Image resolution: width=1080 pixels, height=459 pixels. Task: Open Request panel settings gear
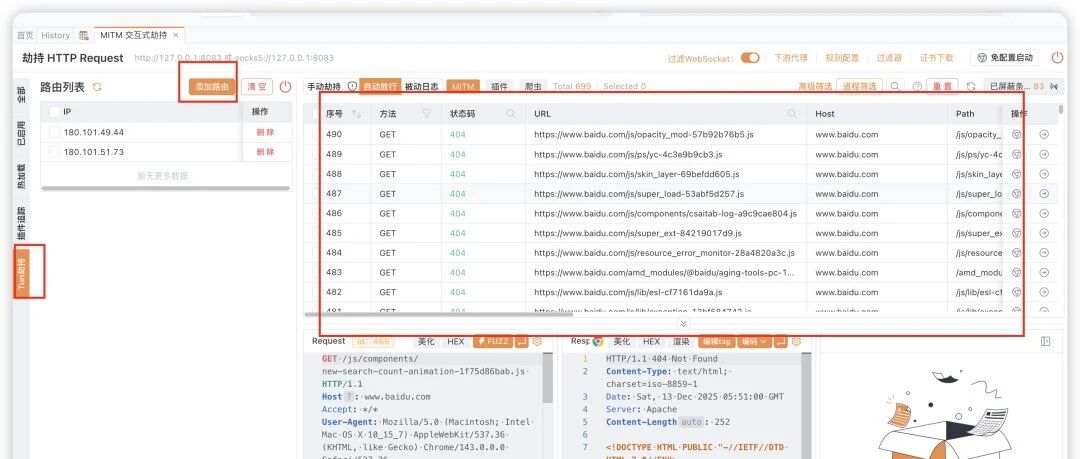point(537,341)
